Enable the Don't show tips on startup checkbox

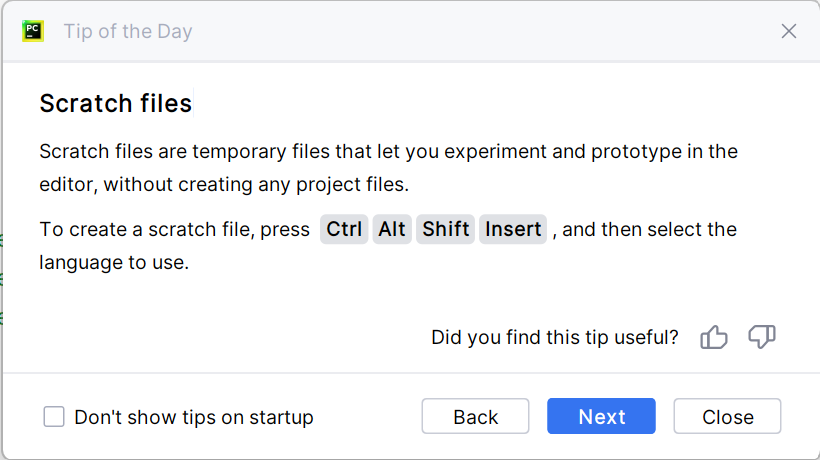[54, 417]
